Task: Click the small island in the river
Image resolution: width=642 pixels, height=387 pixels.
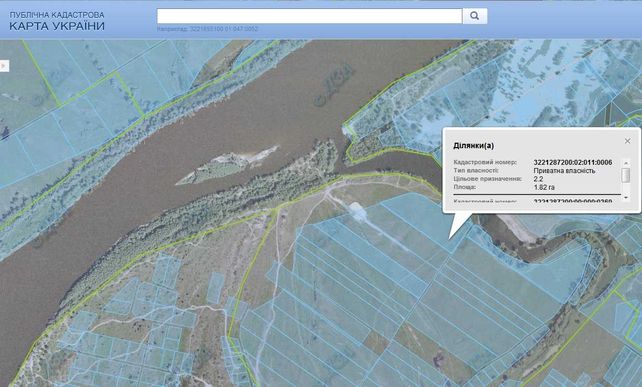Action: [226, 165]
